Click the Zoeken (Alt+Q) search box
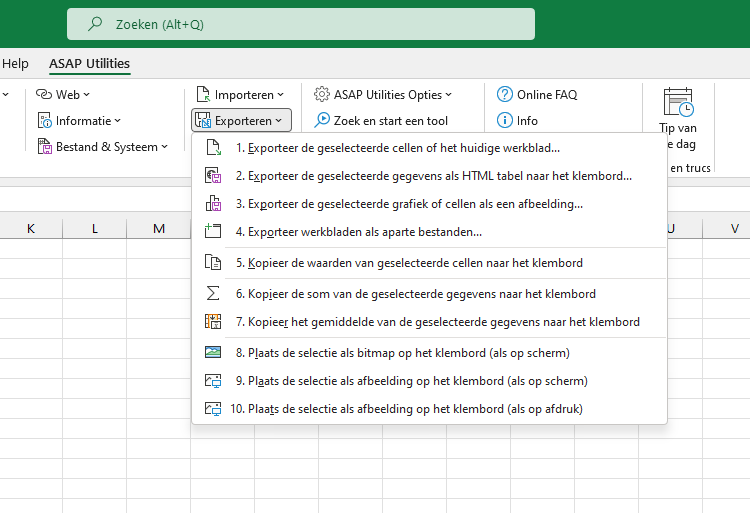 pos(301,24)
